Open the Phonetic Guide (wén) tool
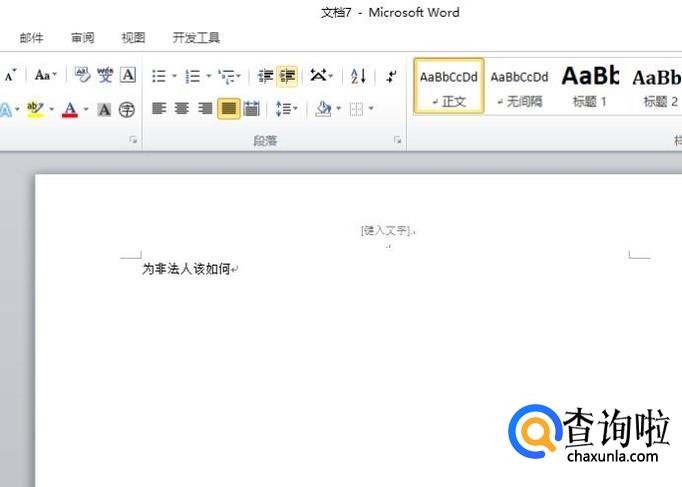682x487 pixels. (105, 75)
